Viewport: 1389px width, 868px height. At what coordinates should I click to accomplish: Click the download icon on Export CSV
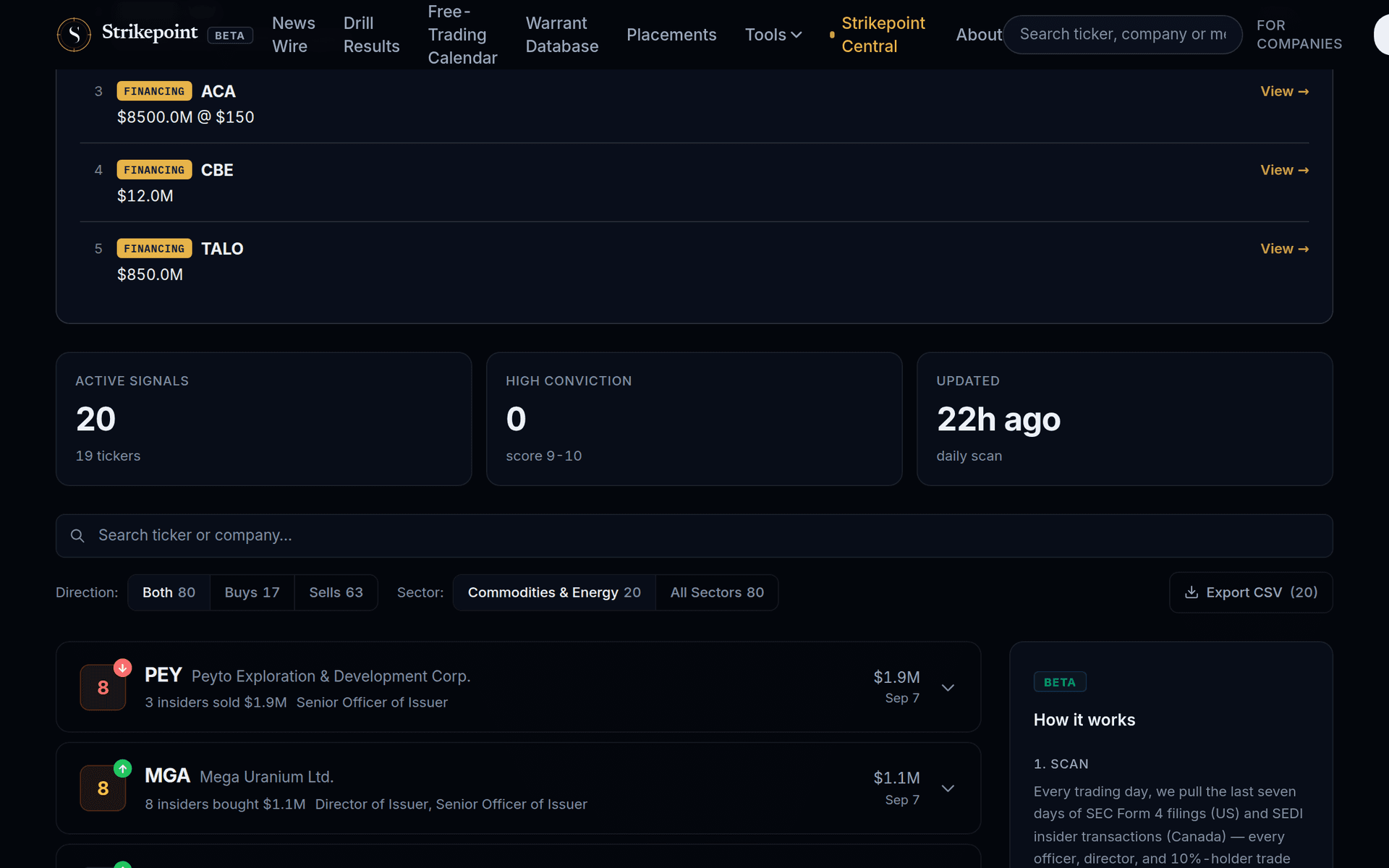(x=1191, y=592)
